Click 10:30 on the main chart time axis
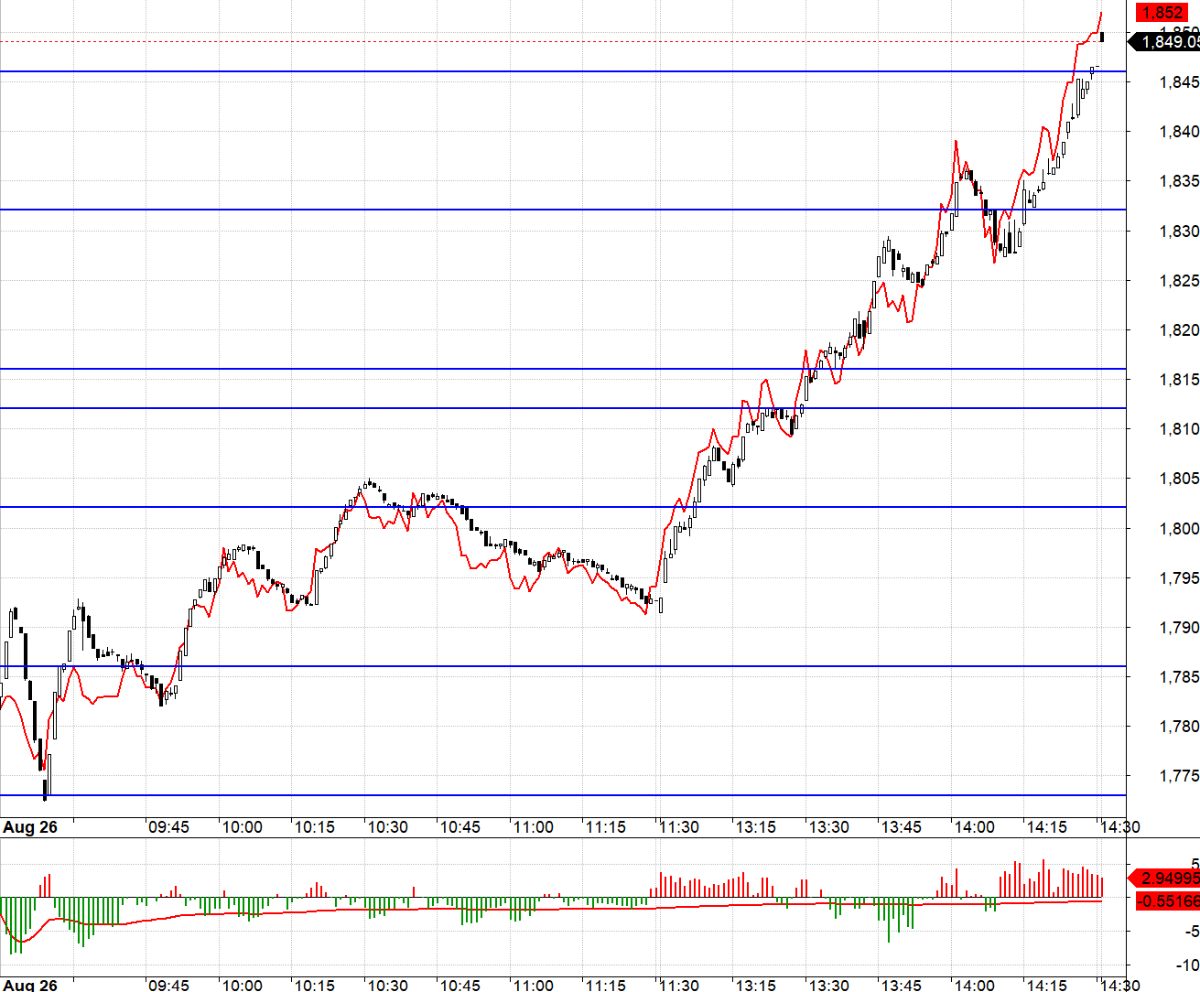The width and height of the screenshot is (1200, 992). coord(387,828)
